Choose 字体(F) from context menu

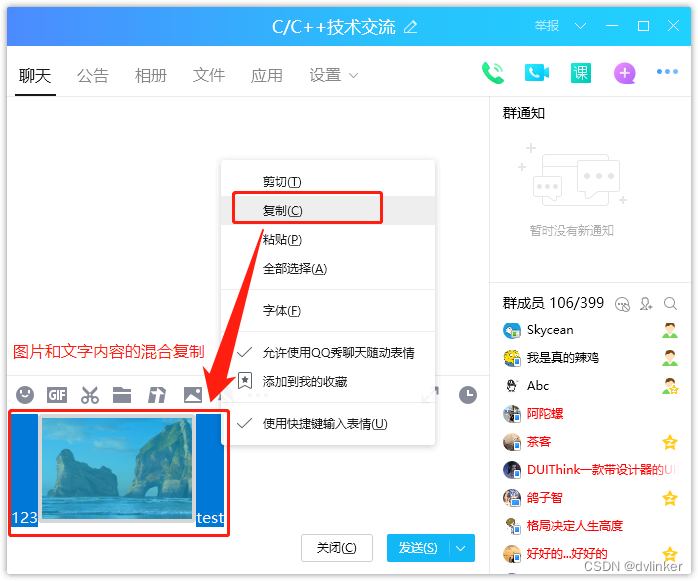point(328,310)
